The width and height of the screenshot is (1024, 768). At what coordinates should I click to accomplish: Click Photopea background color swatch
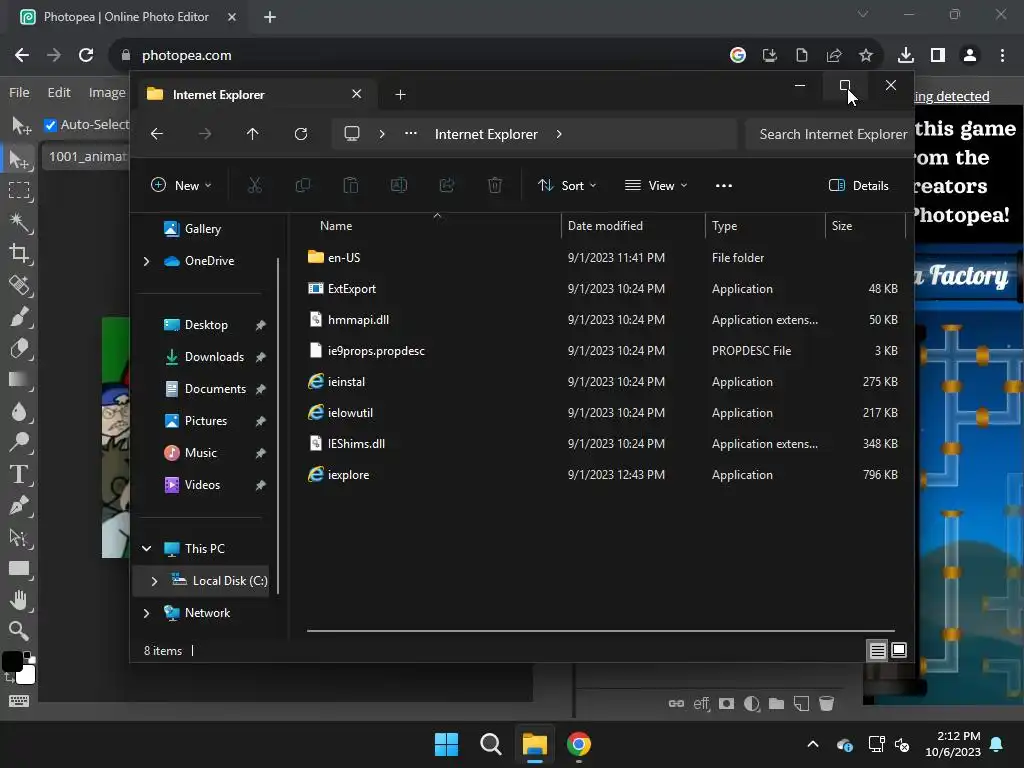point(26,675)
